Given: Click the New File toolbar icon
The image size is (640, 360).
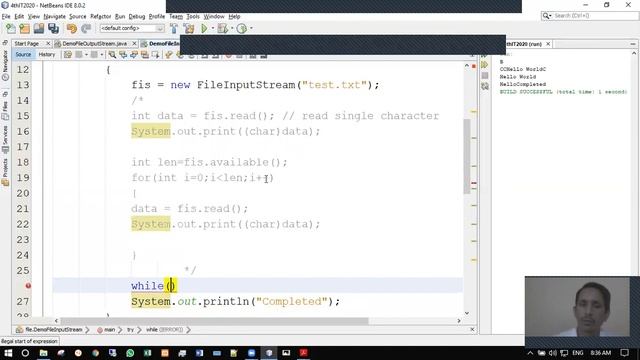Looking at the screenshot, I should (11, 29).
